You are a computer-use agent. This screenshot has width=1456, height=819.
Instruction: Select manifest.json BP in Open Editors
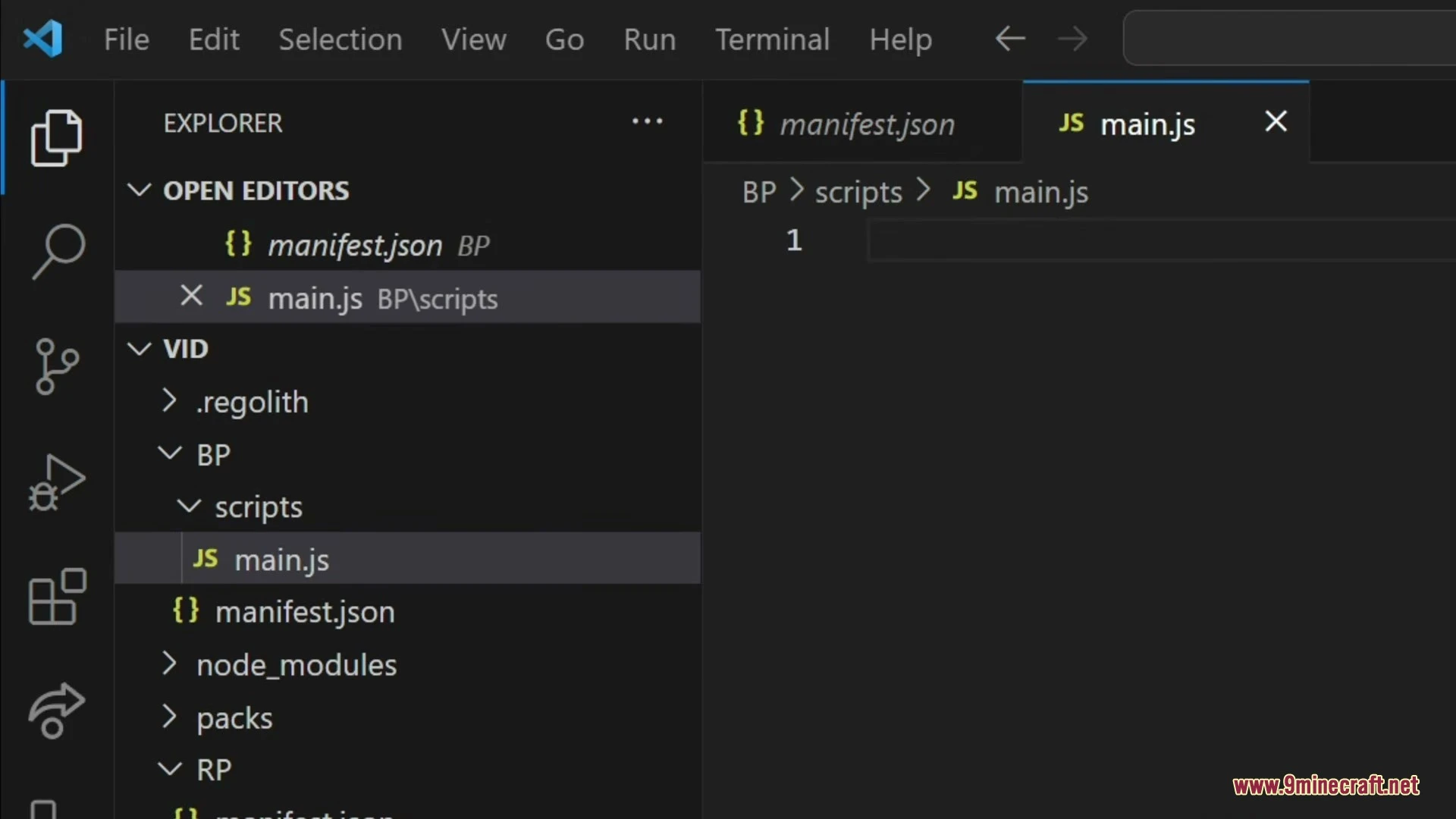407,244
